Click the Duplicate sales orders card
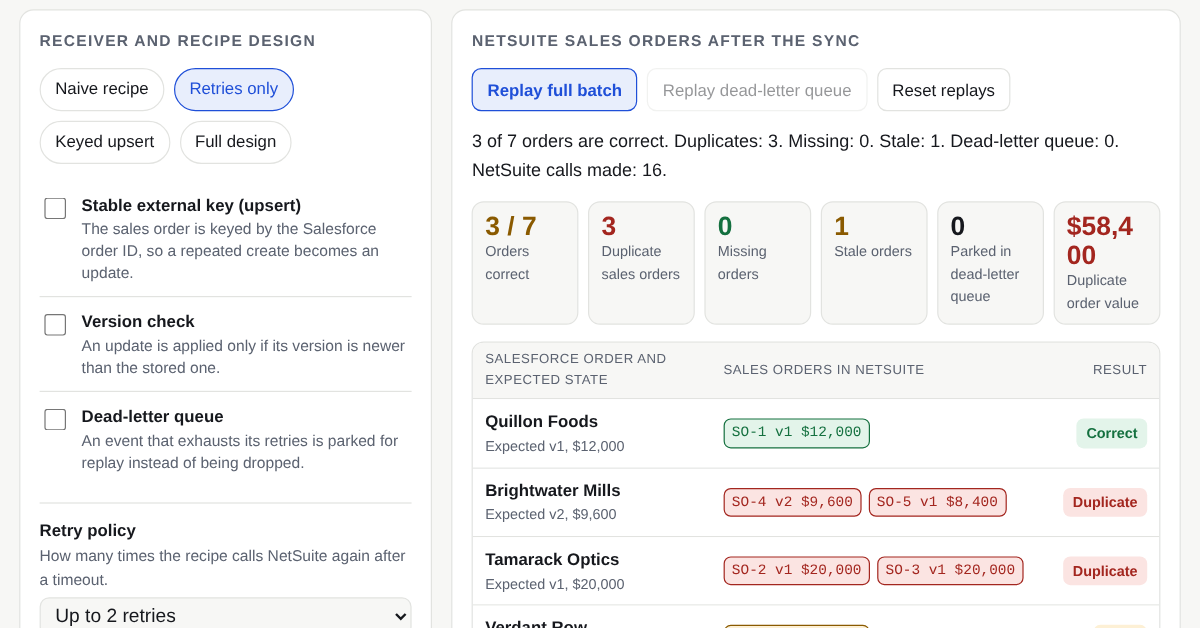The width and height of the screenshot is (1200, 628). tap(641, 263)
